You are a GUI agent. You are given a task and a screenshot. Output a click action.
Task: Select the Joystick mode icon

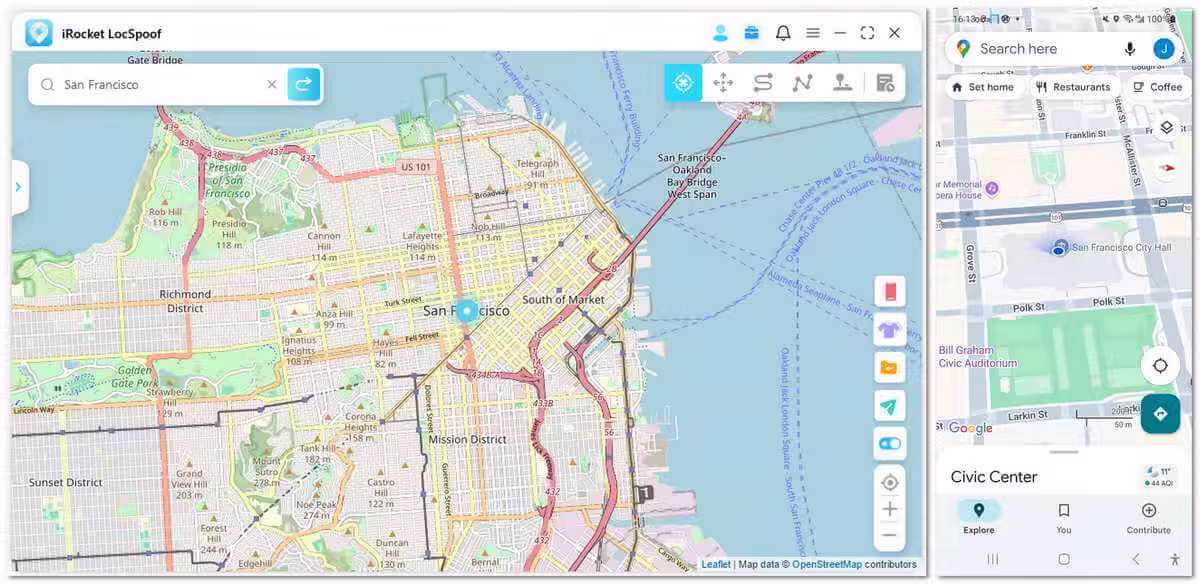tap(842, 83)
